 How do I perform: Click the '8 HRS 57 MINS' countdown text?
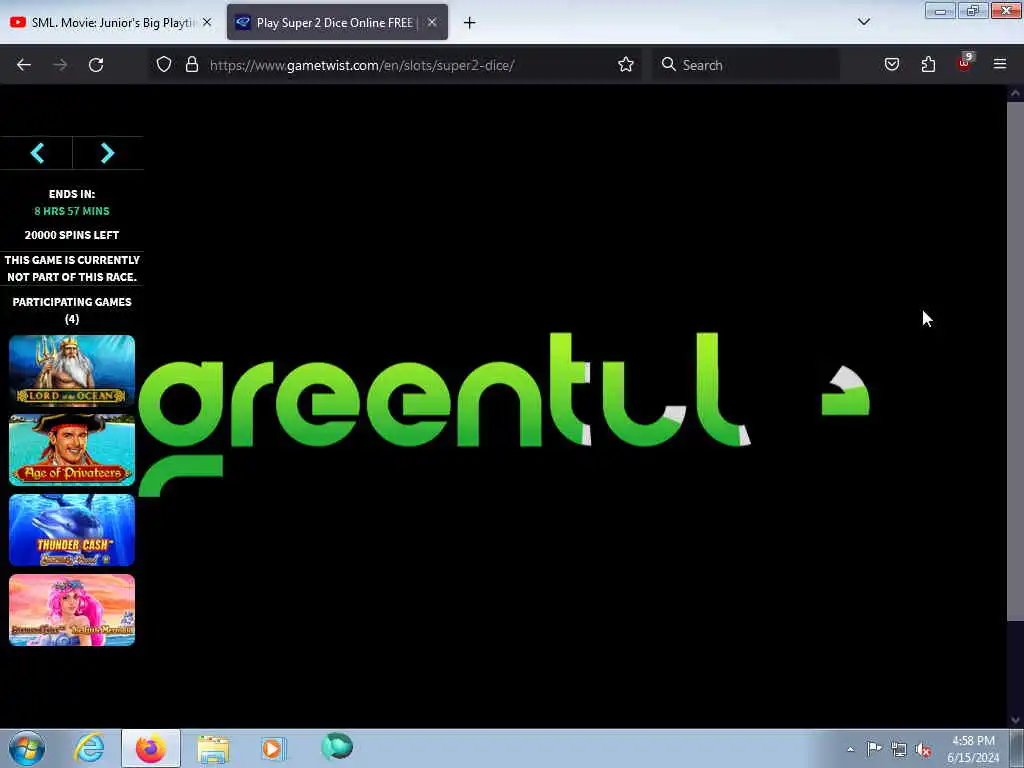[x=72, y=211]
